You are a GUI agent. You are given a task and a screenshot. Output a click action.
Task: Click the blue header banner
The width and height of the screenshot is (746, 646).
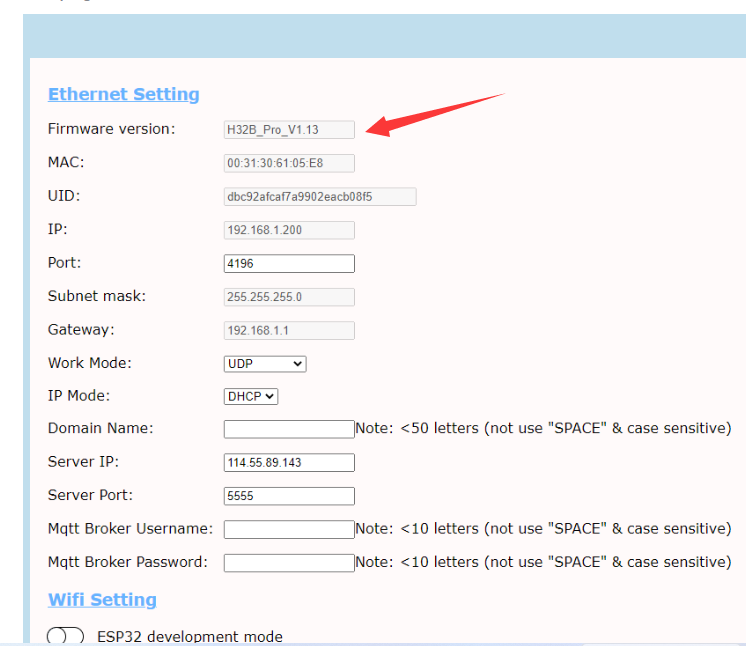click(x=385, y=36)
